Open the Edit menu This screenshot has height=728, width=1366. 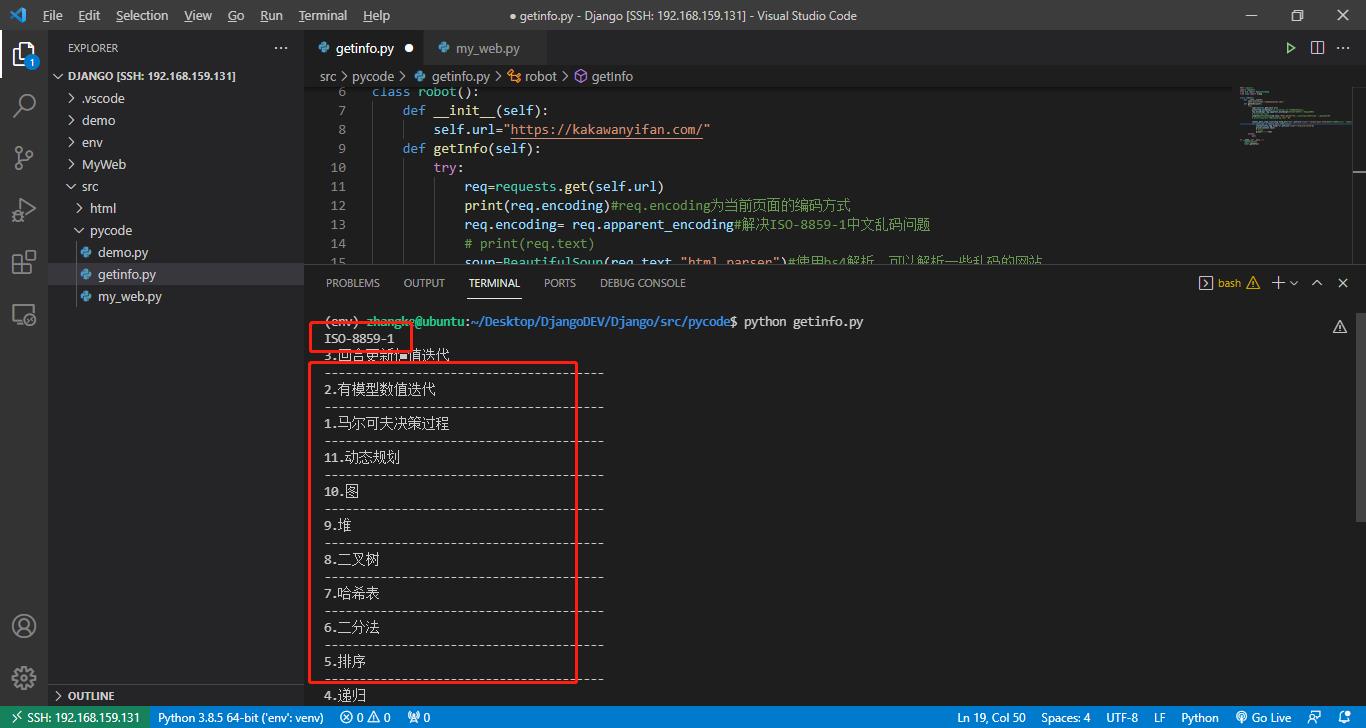[89, 15]
